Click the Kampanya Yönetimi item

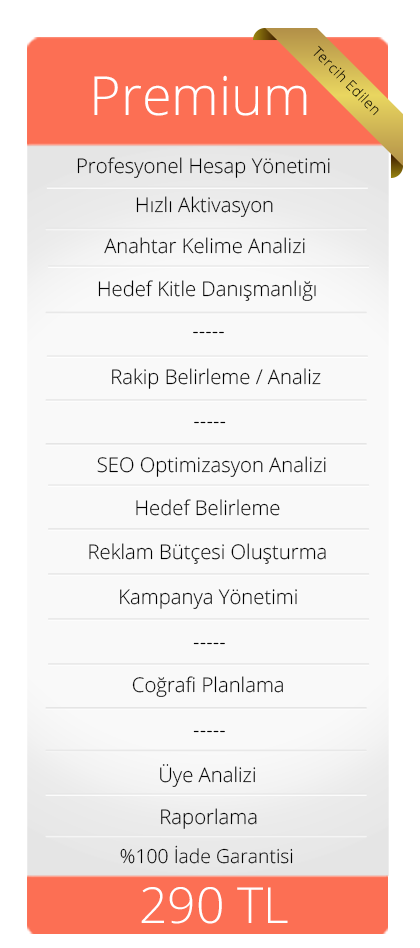pyautogui.click(x=208, y=597)
